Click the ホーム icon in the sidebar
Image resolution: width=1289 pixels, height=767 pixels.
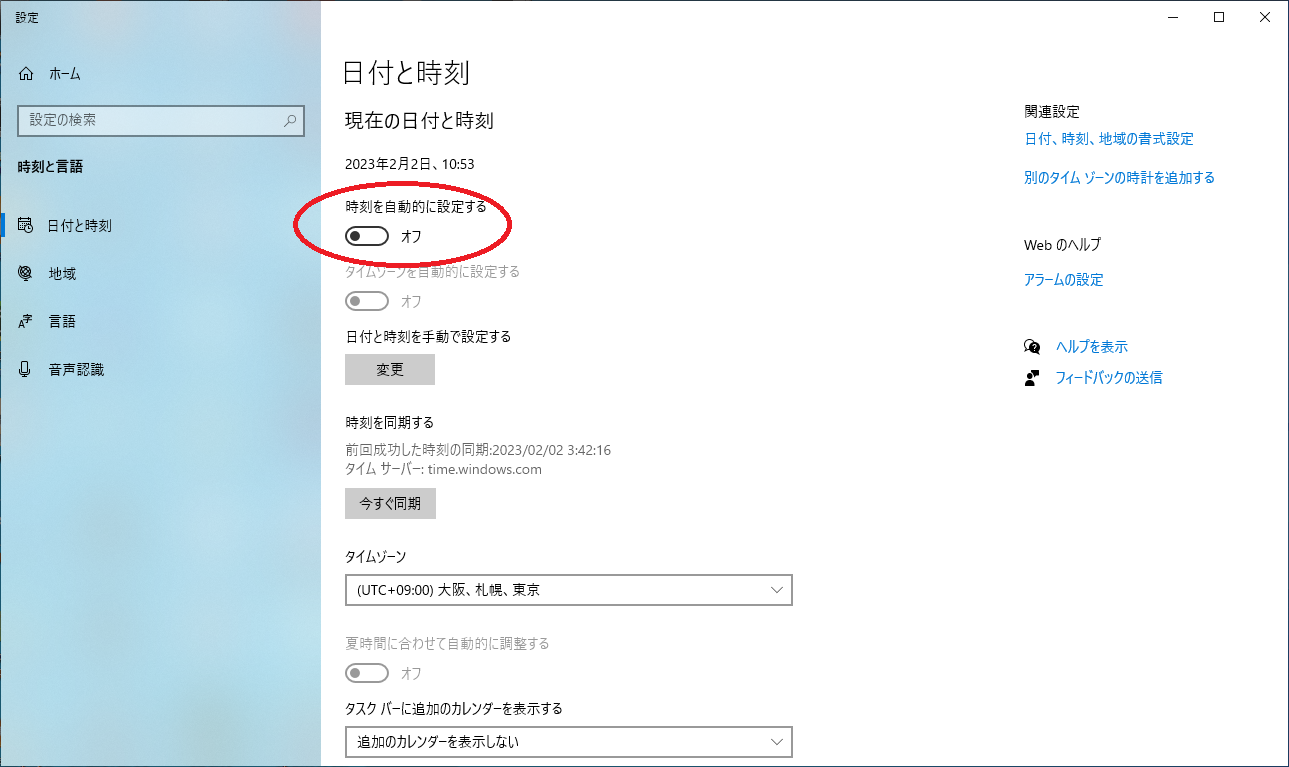point(25,73)
